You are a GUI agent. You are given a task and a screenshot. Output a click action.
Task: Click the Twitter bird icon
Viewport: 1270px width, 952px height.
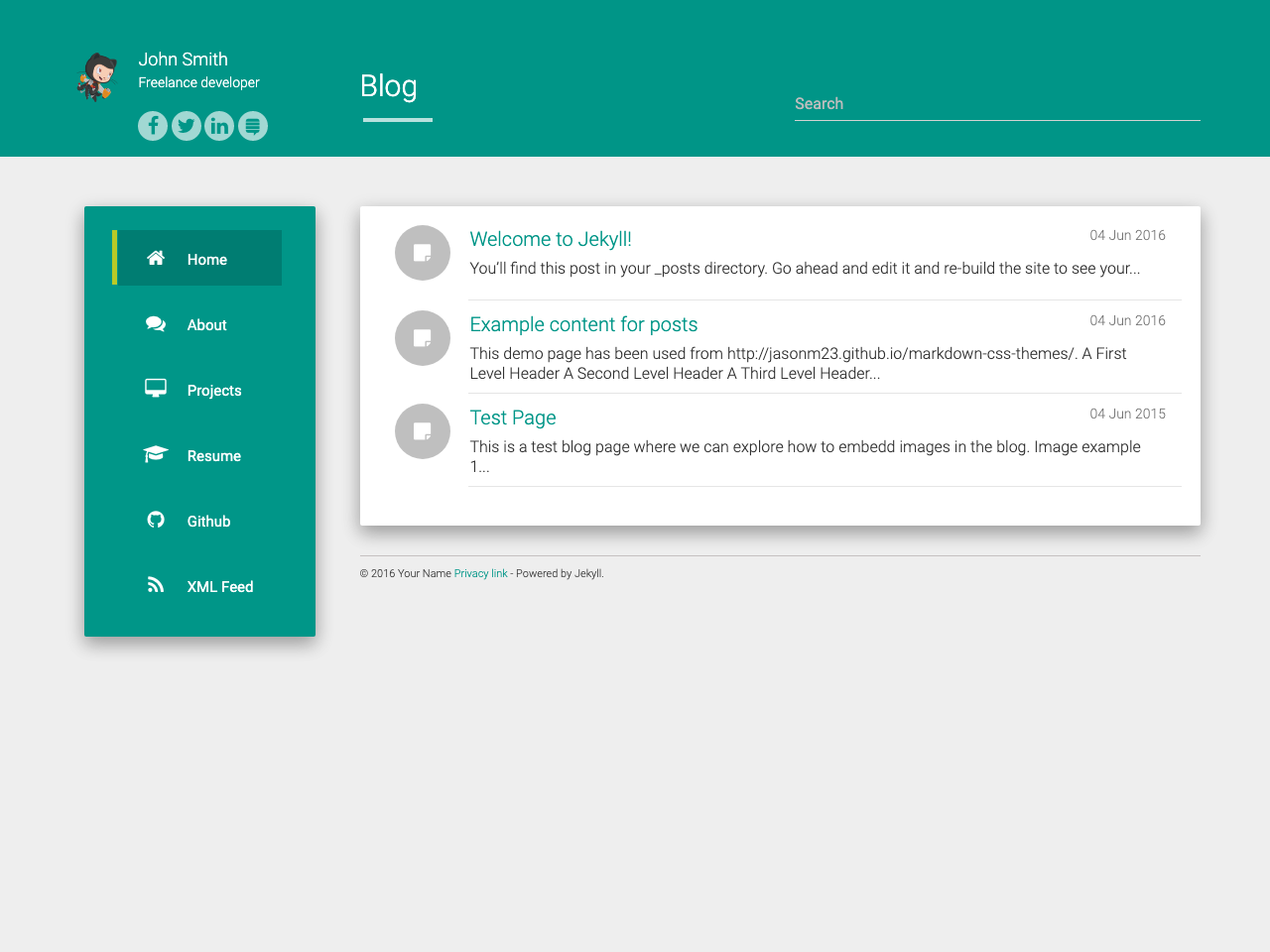(187, 126)
